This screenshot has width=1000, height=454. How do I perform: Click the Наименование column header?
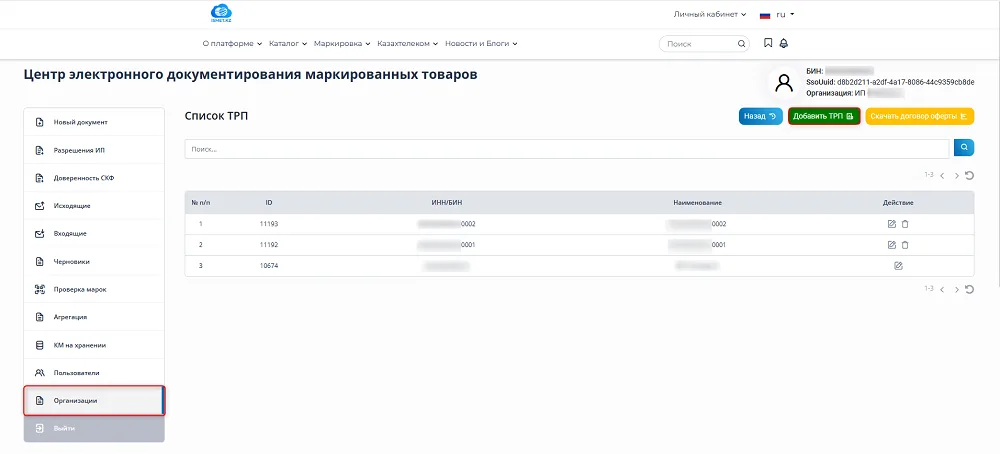pos(697,203)
